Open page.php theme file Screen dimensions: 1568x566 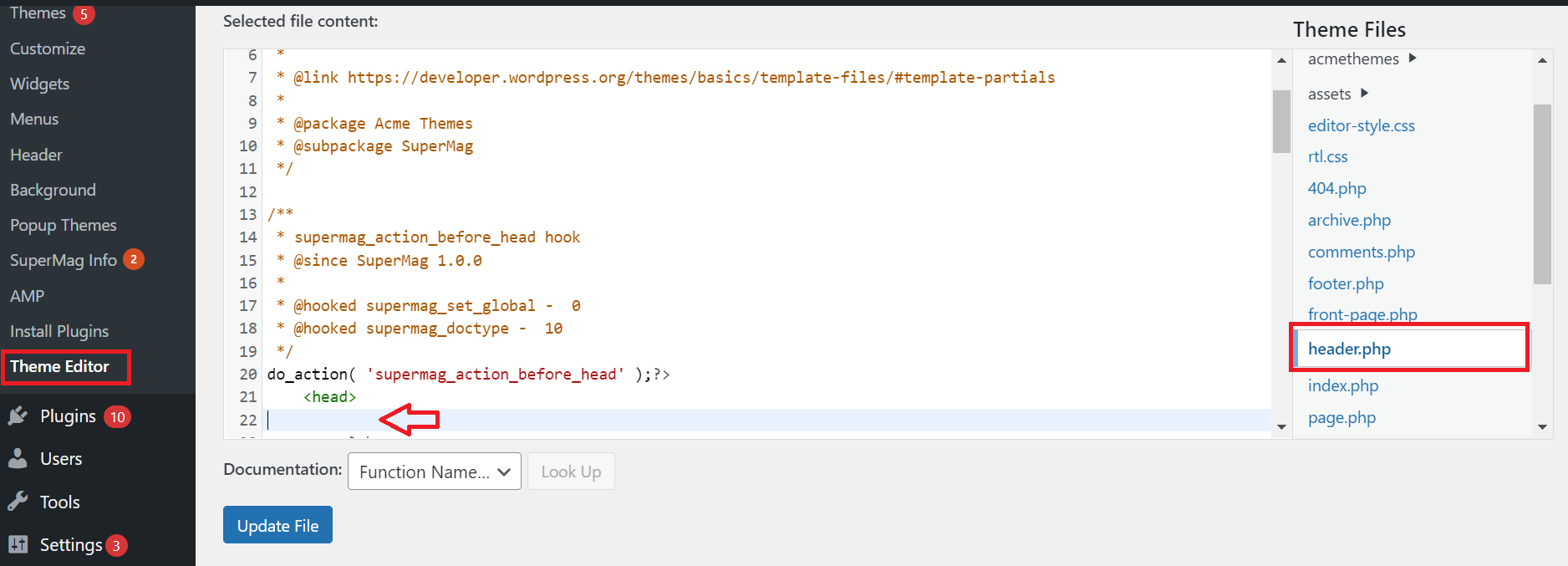pyautogui.click(x=1341, y=417)
